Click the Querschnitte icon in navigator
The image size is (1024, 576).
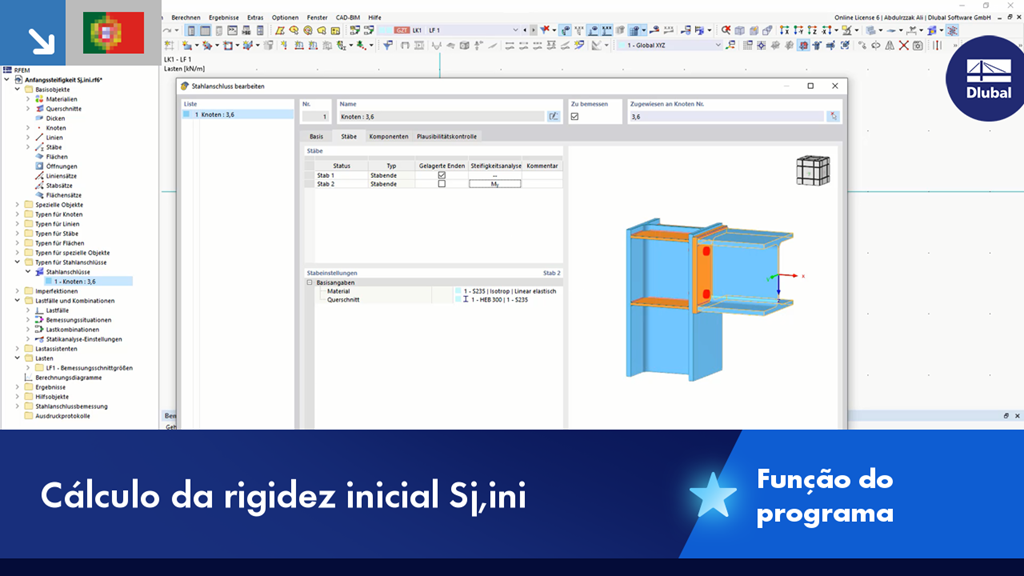coord(39,108)
